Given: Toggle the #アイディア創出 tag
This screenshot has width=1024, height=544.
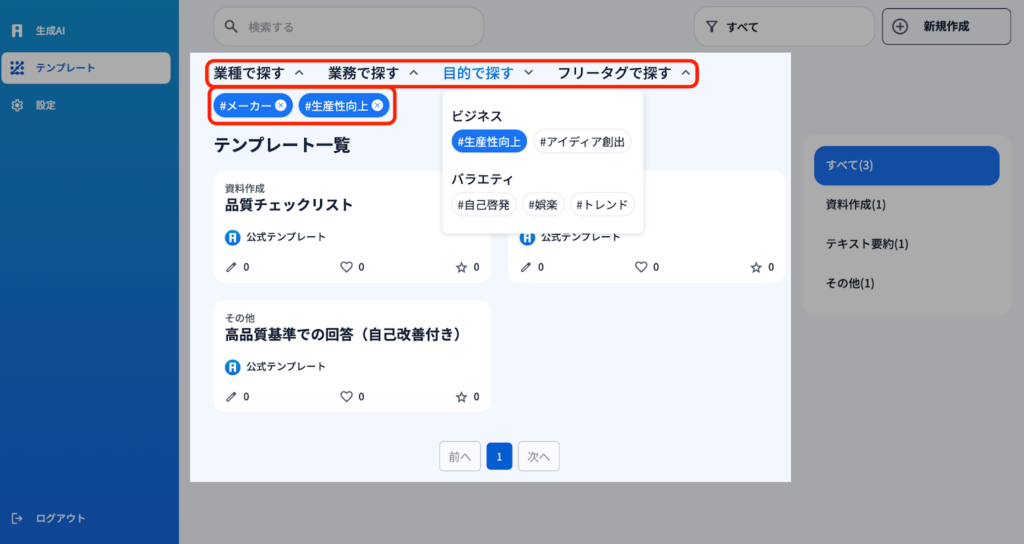Looking at the screenshot, I should [x=582, y=142].
